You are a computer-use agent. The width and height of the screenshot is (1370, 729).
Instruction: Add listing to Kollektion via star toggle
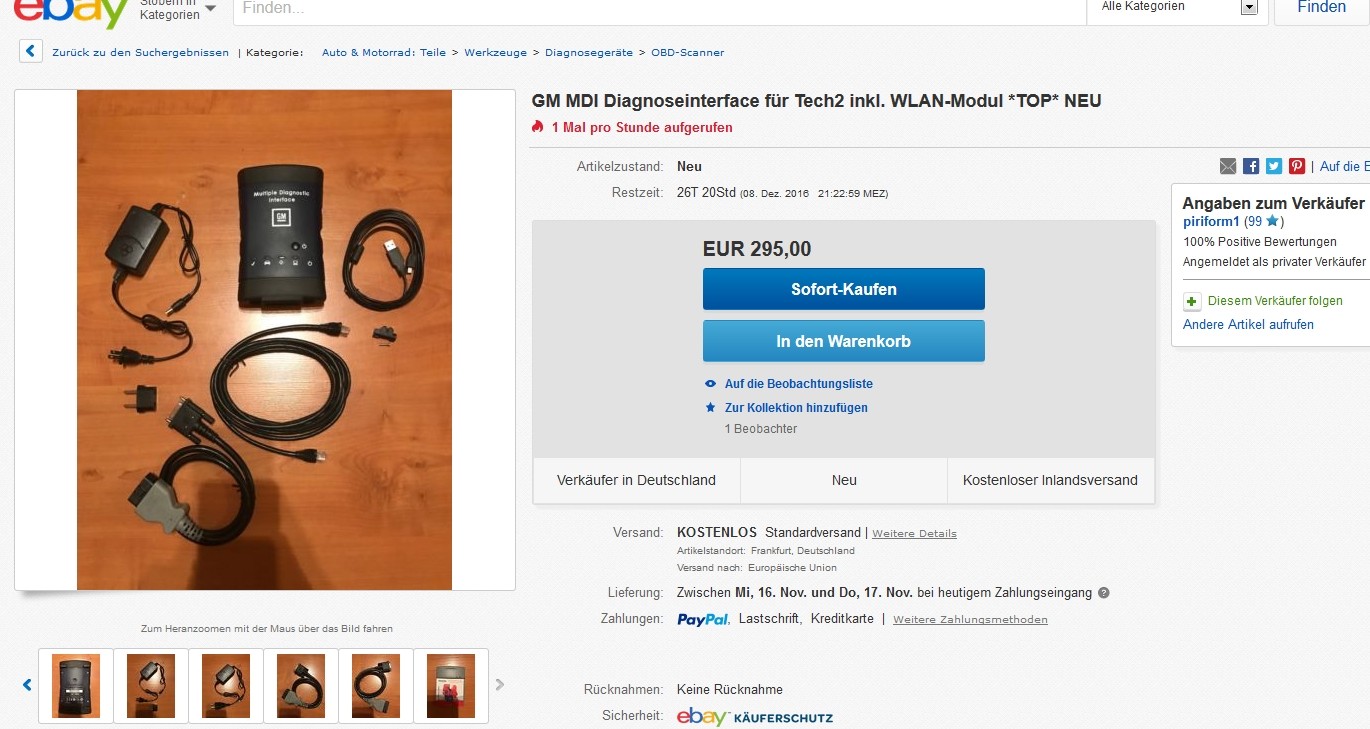pos(711,407)
